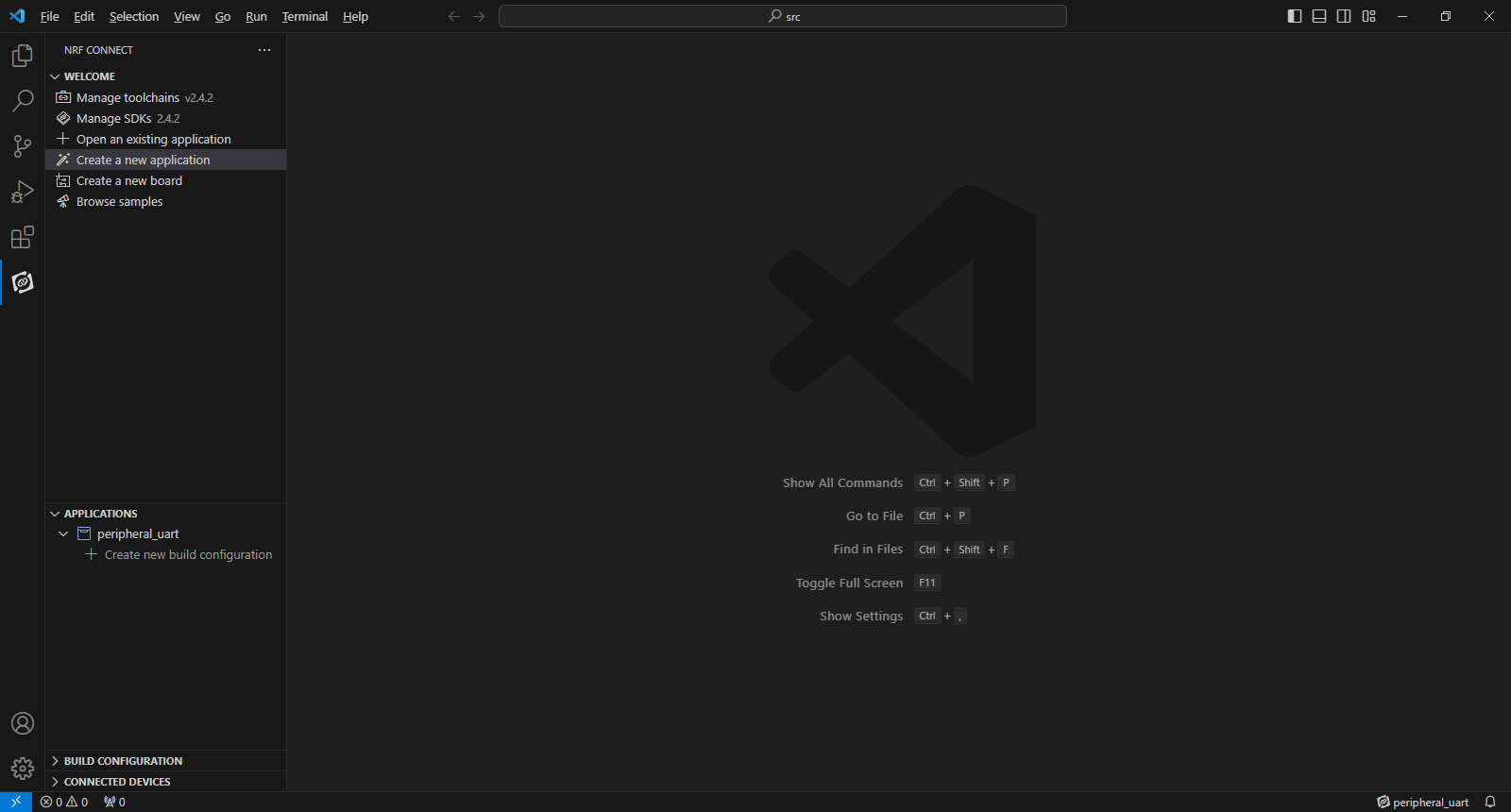1511x812 pixels.
Task: Open the Accounts icon
Action: tap(23, 723)
